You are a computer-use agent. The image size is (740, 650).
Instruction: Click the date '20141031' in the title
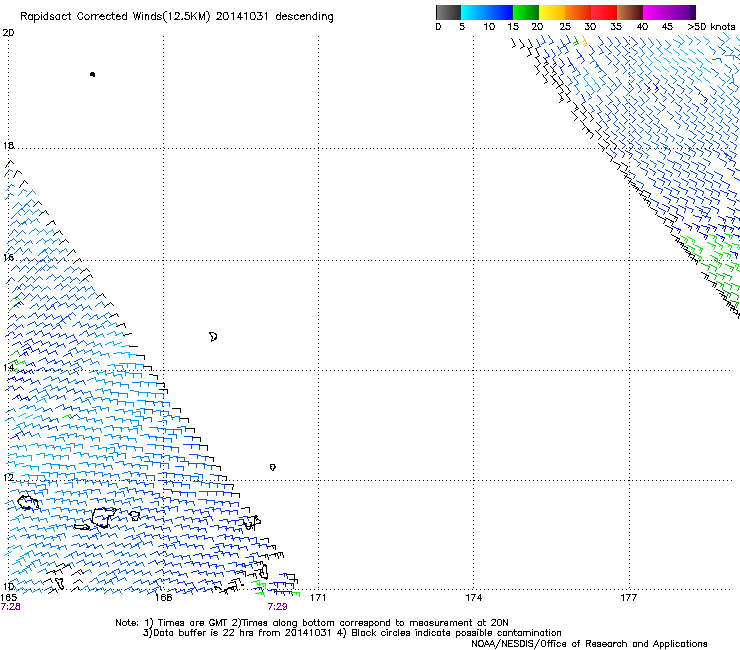pyautogui.click(x=242, y=16)
